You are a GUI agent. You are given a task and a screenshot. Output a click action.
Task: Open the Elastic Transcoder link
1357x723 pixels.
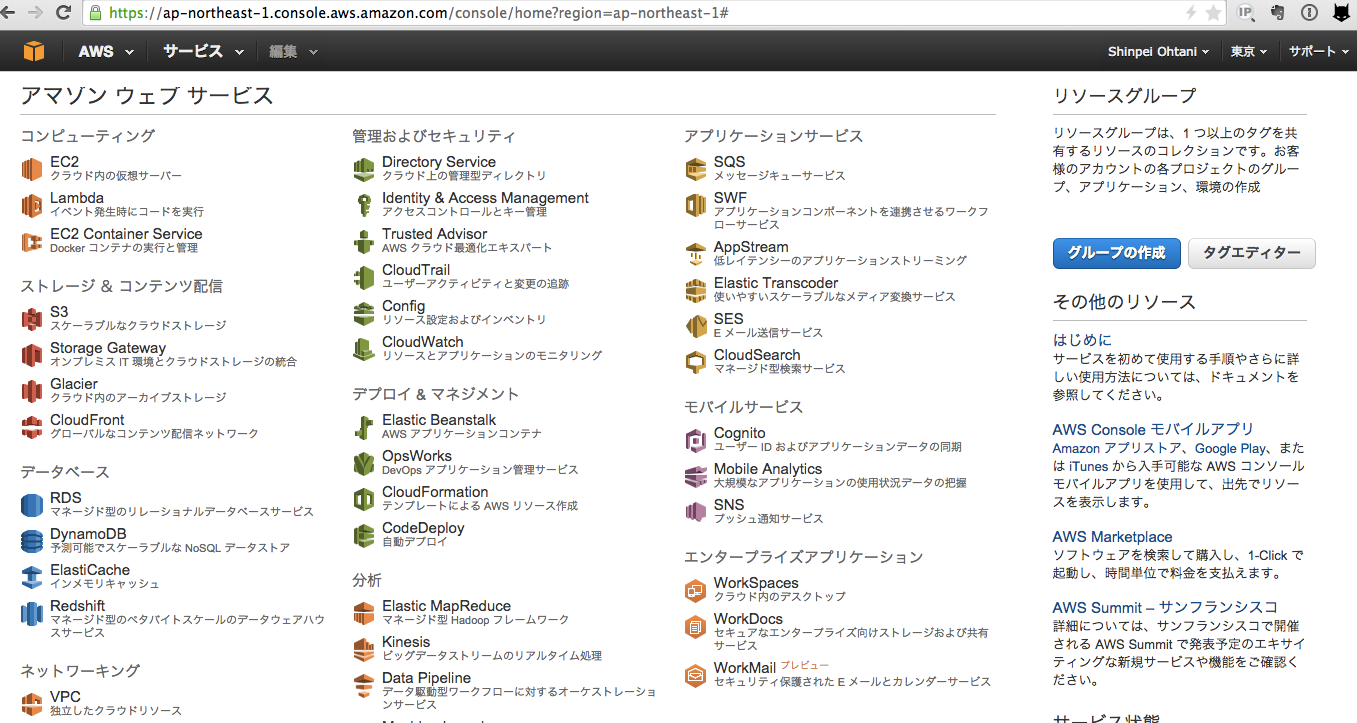coord(776,283)
